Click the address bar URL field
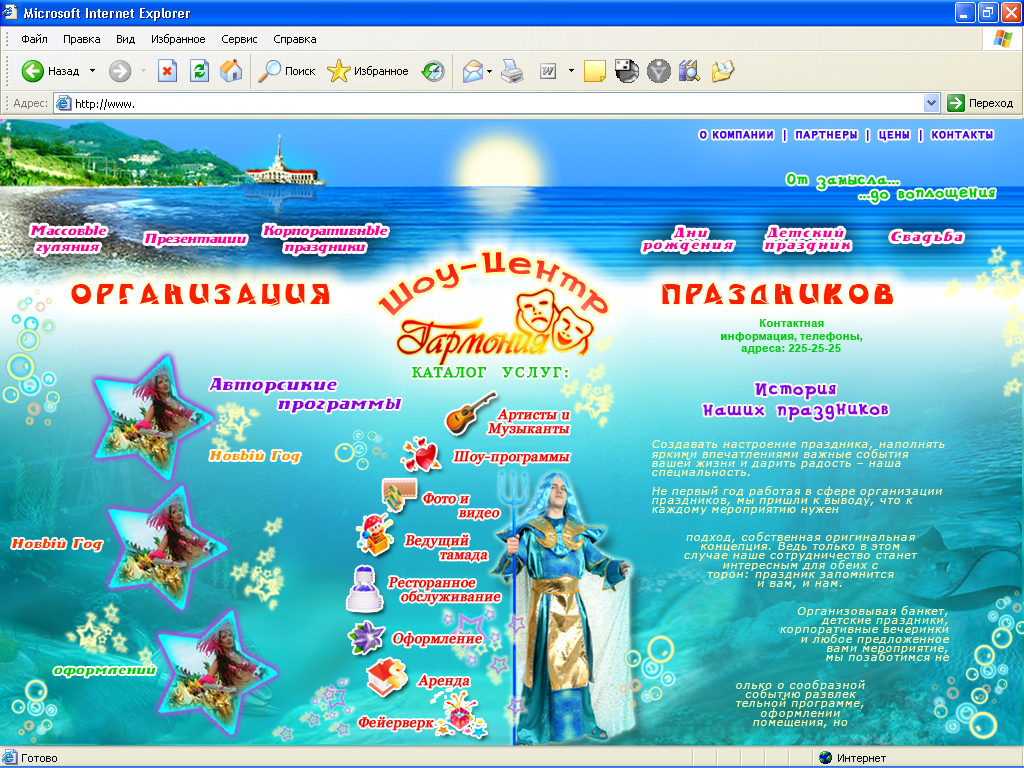The image size is (1024, 768). click(x=490, y=103)
